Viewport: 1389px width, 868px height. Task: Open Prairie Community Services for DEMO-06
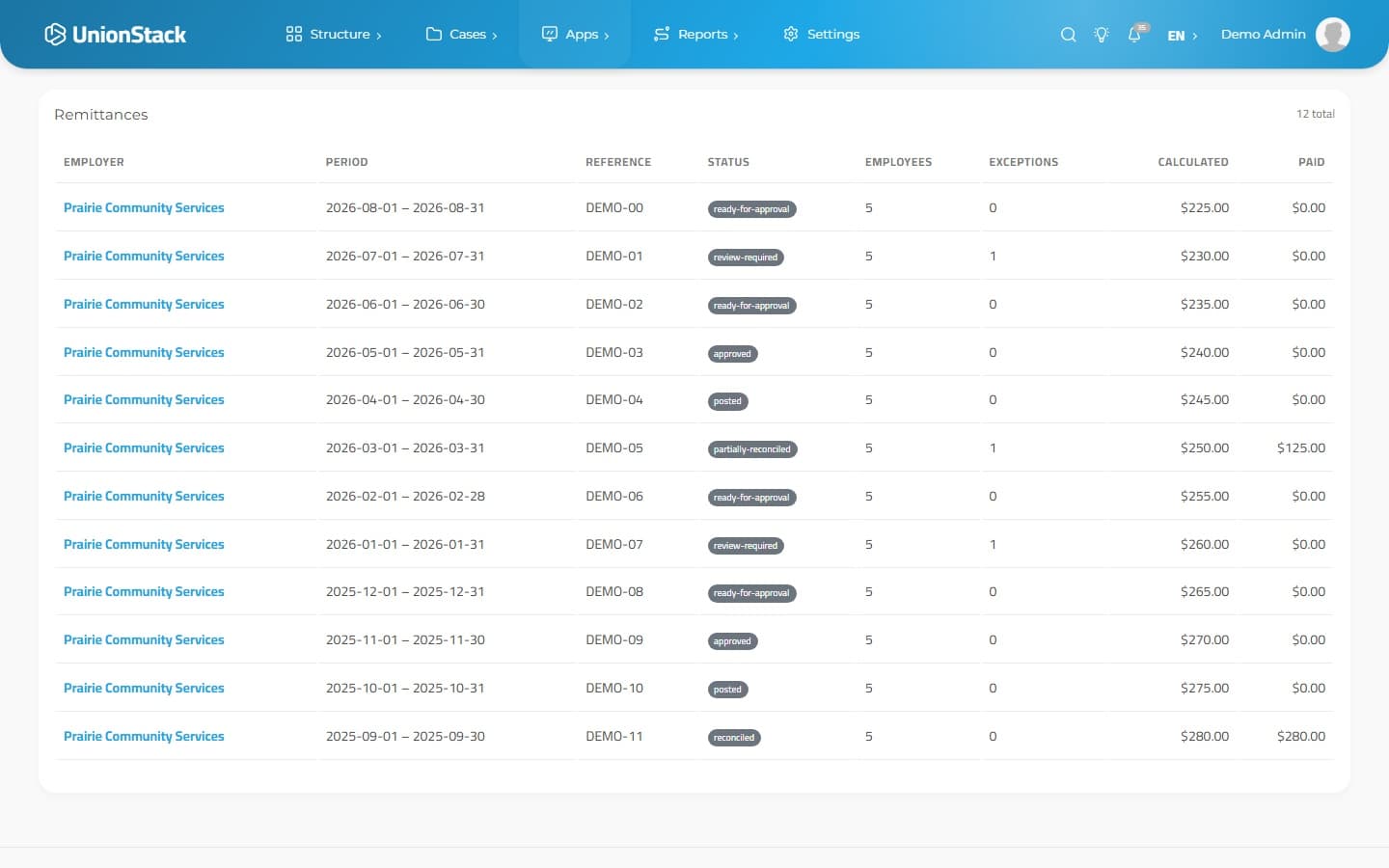click(x=144, y=496)
